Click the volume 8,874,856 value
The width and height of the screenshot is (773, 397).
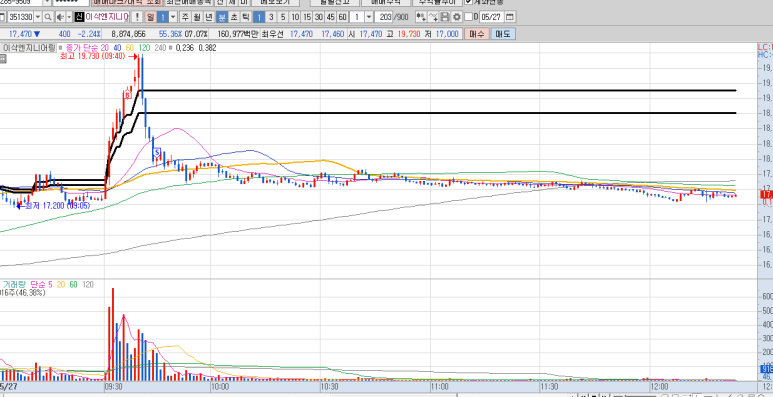pos(128,34)
